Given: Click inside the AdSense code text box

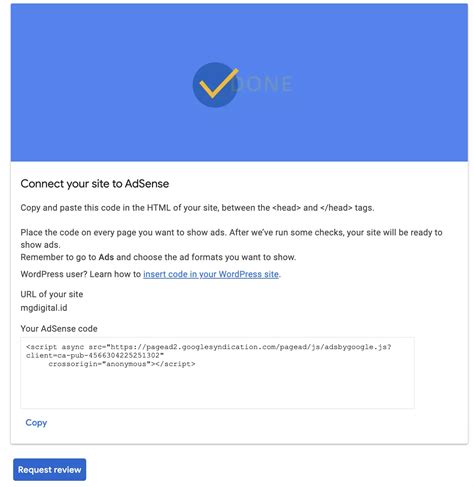Looking at the screenshot, I should pyautogui.click(x=217, y=373).
